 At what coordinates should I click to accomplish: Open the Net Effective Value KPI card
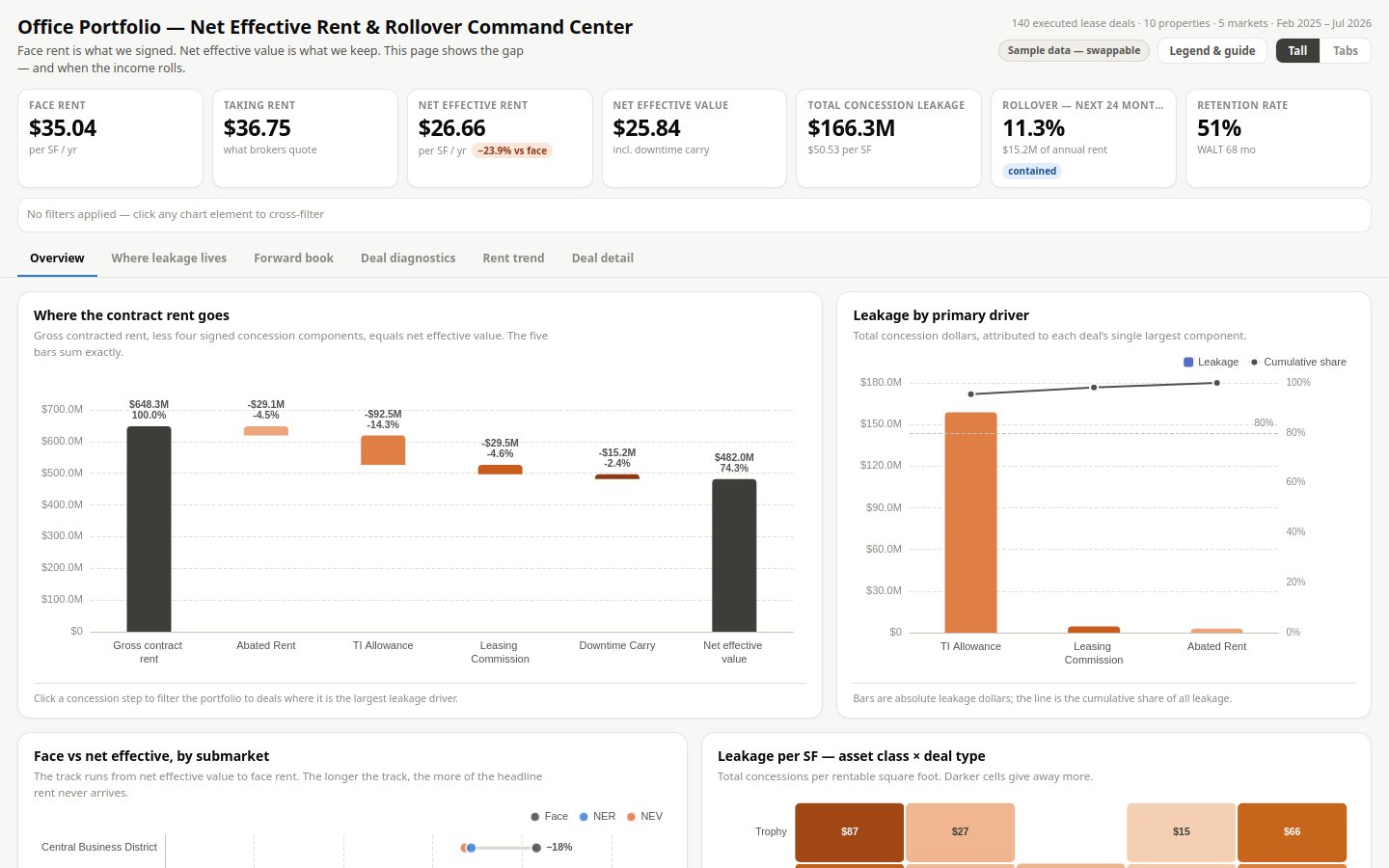pyautogui.click(x=694, y=138)
